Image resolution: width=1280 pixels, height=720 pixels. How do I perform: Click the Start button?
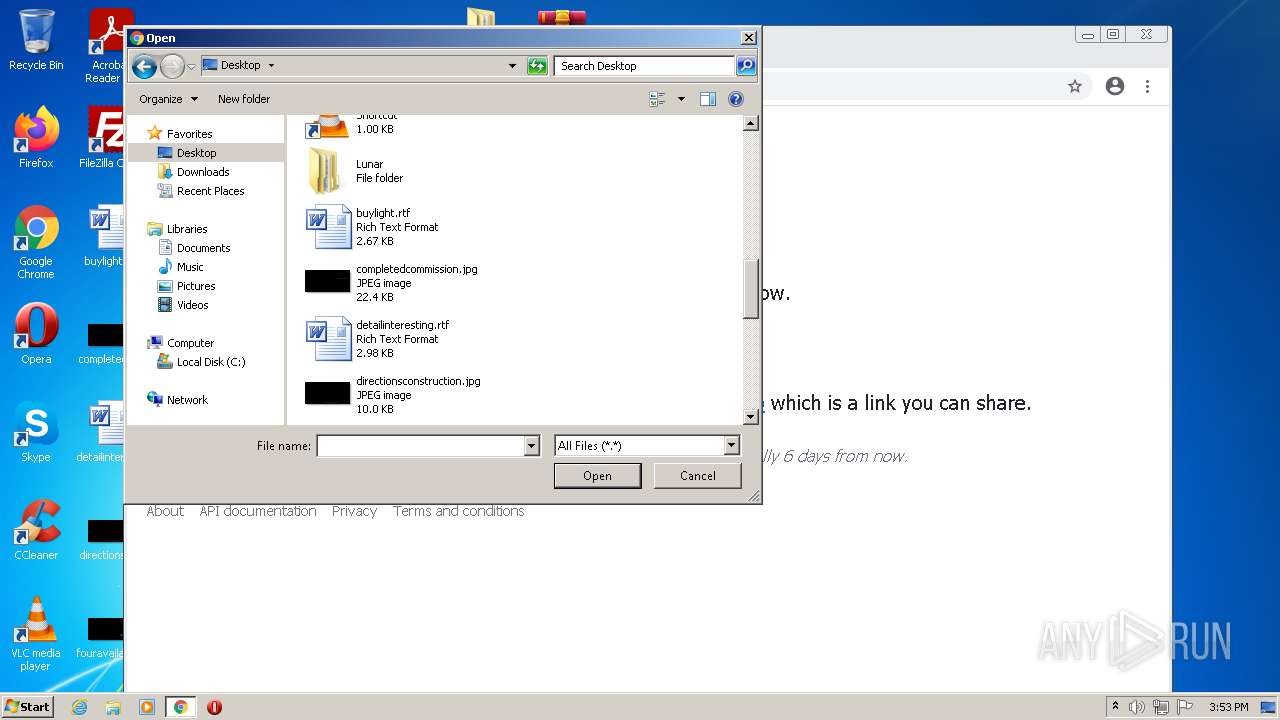click(x=27, y=707)
